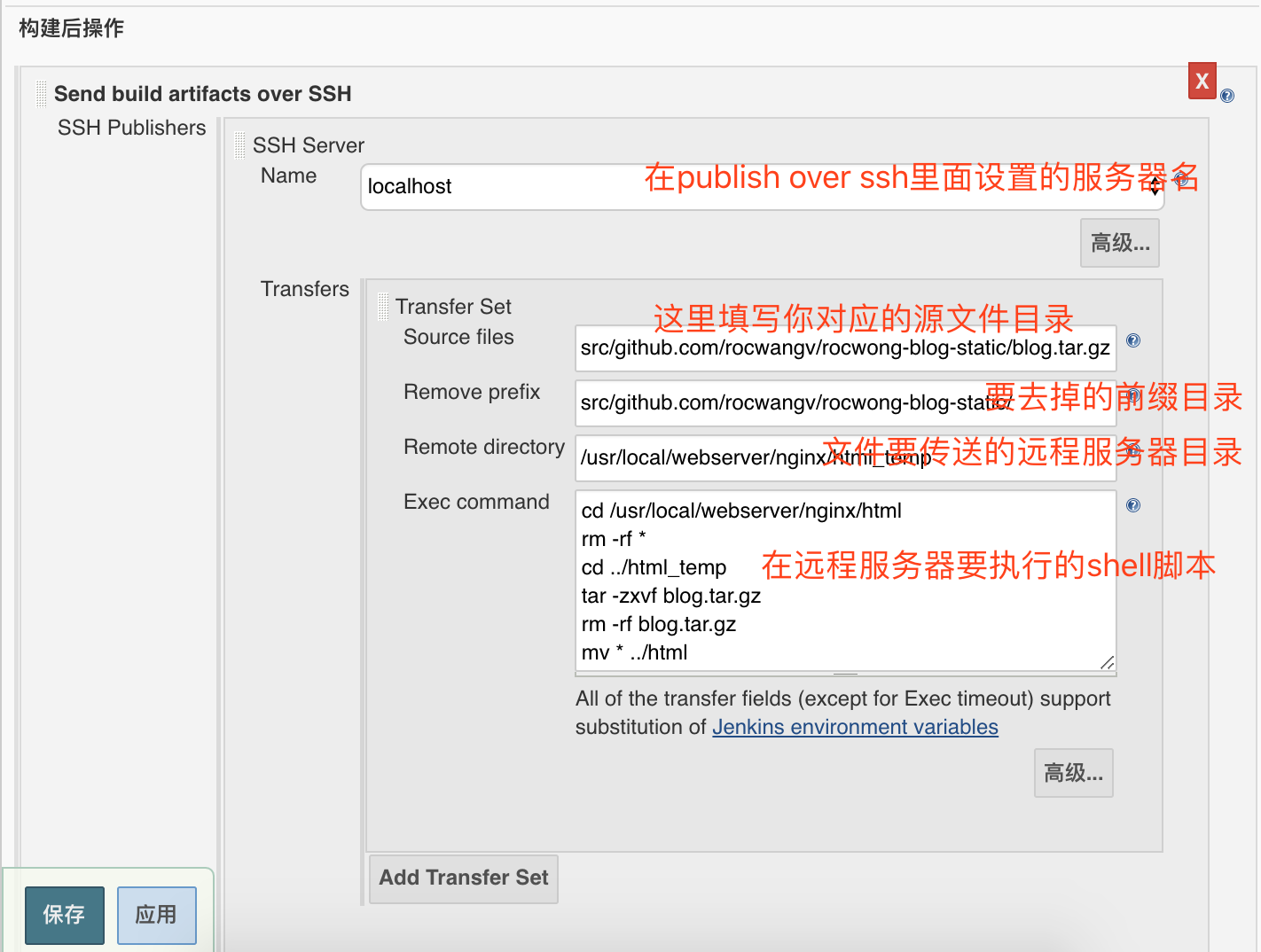Click the Transfers label
This screenshot has width=1261, height=952.
[x=305, y=289]
